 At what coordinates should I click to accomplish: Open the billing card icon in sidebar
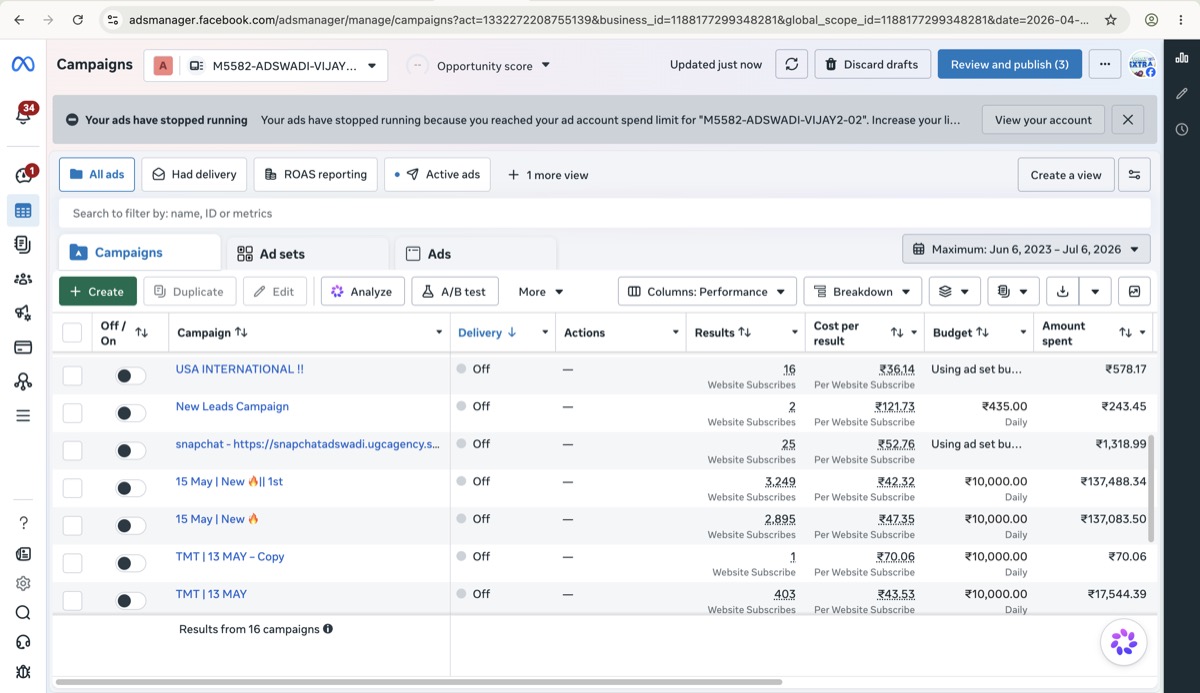point(23,347)
